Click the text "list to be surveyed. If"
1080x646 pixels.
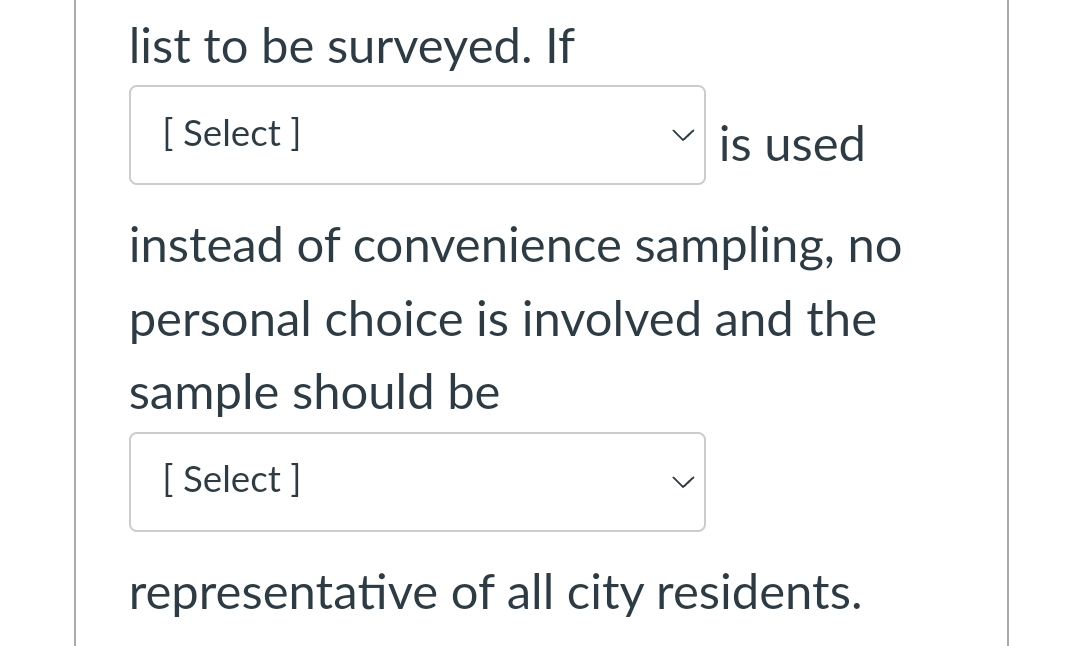pyautogui.click(x=351, y=47)
